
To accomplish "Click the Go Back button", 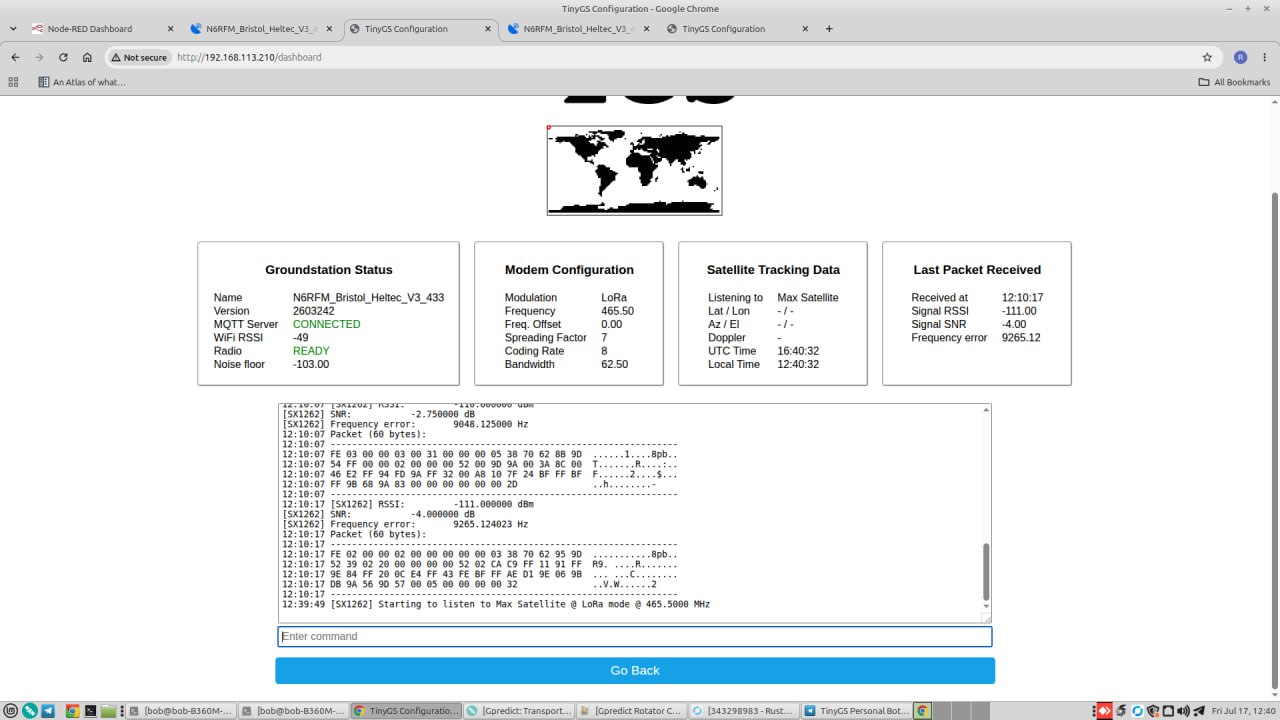I will click(x=635, y=670).
